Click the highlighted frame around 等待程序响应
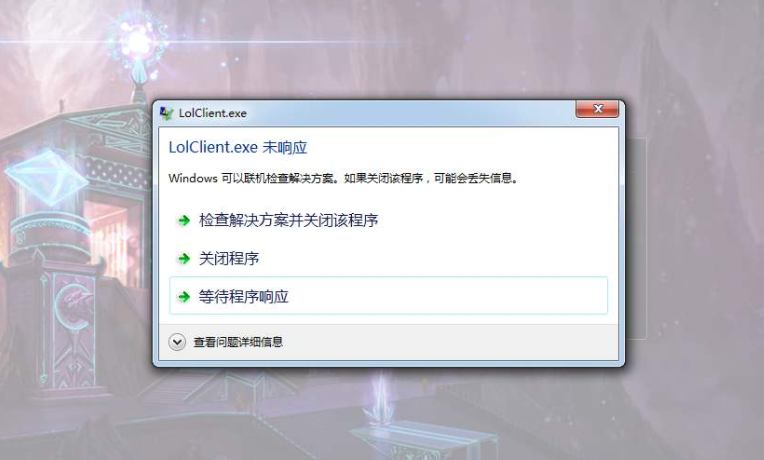 388,296
